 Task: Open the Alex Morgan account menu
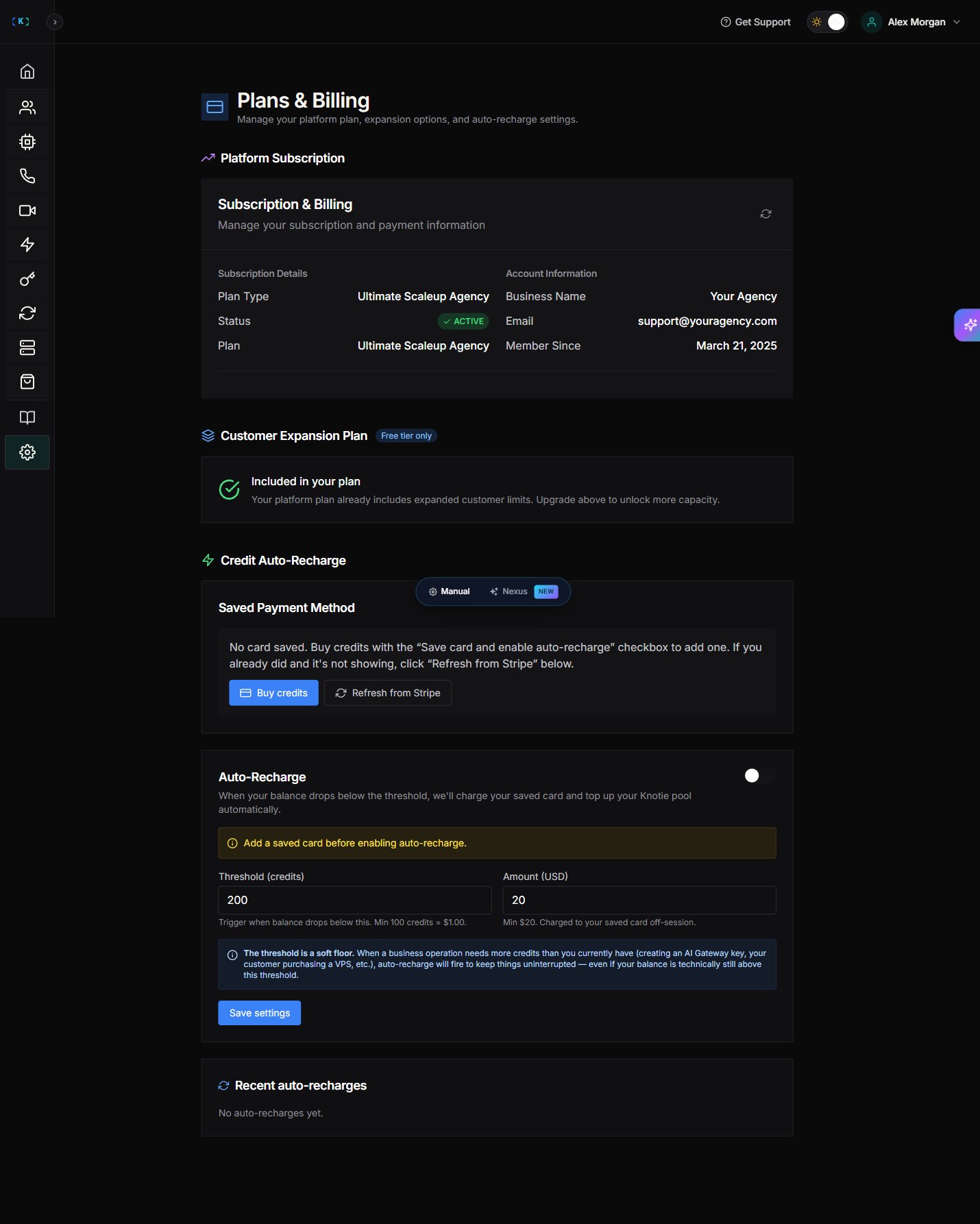(911, 22)
